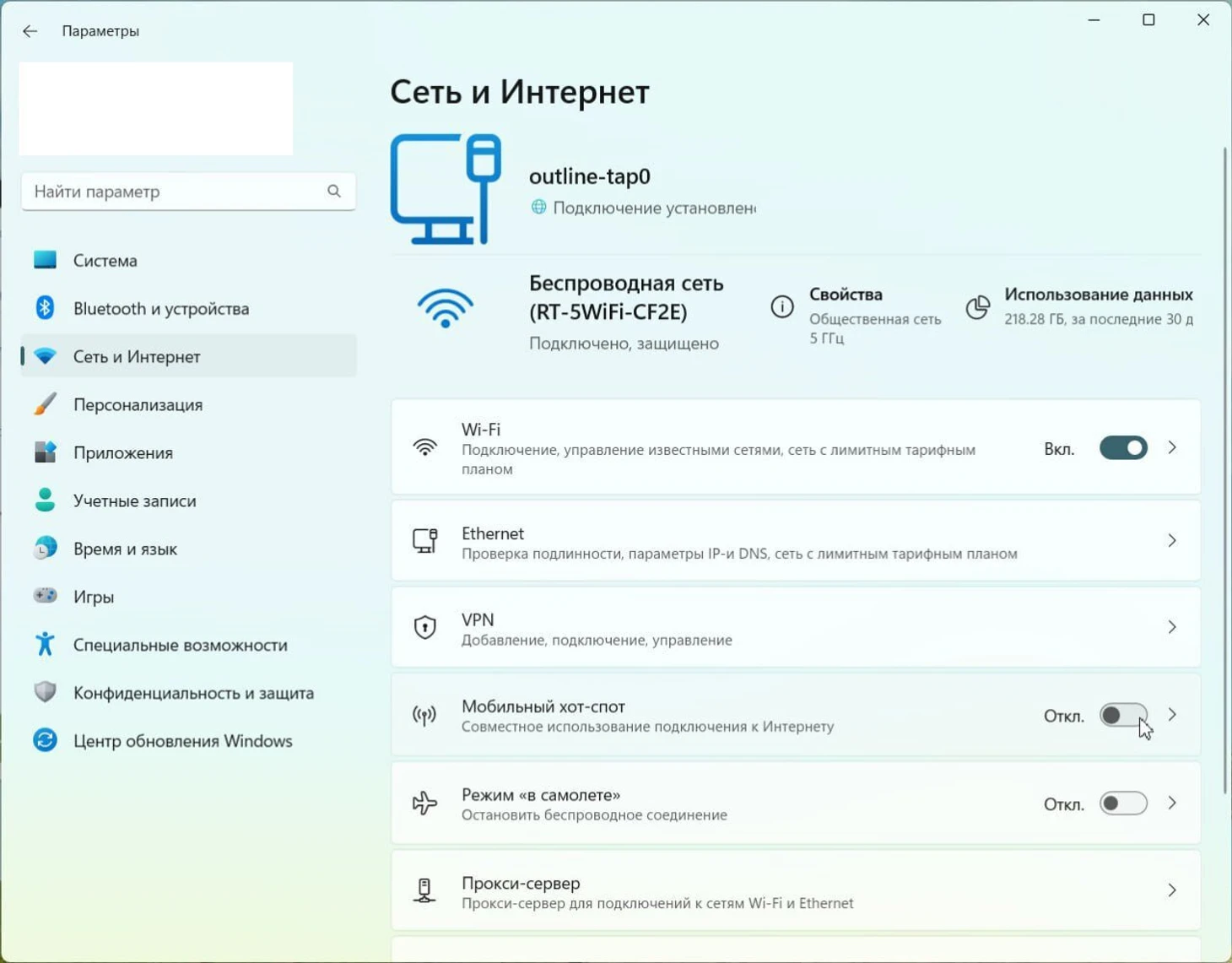Image resolution: width=1232 pixels, height=963 pixels.
Task: Open Свойства of the wireless network
Action: pyautogui.click(x=846, y=295)
